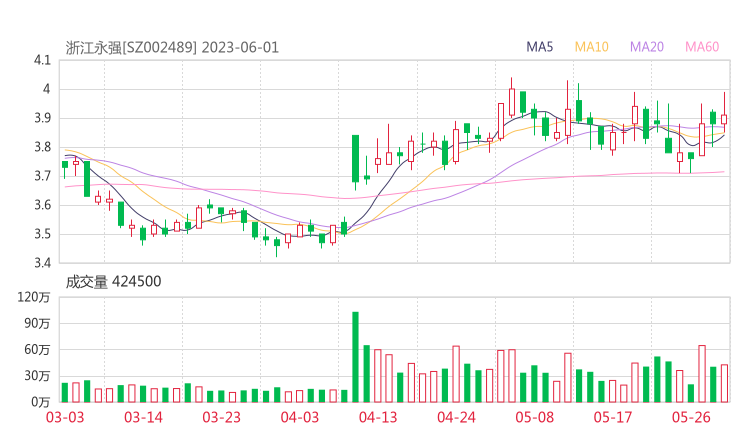The image size is (740, 440).
Task: Click the 成交量 424500 volume label
Action: point(113,282)
